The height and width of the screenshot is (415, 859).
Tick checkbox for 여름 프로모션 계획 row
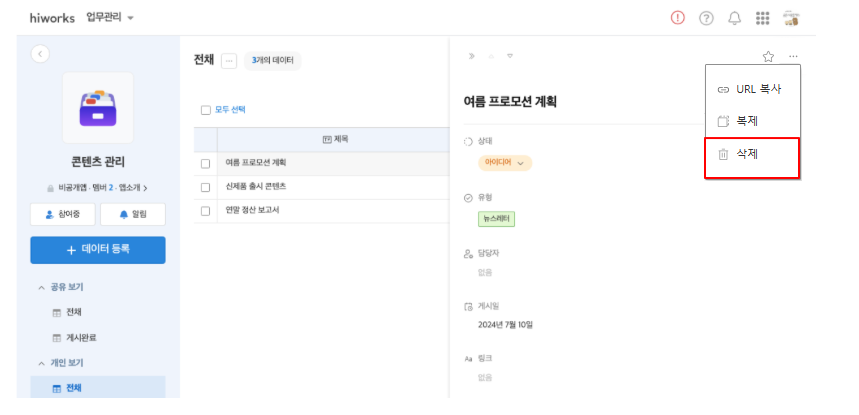[x=206, y=163]
